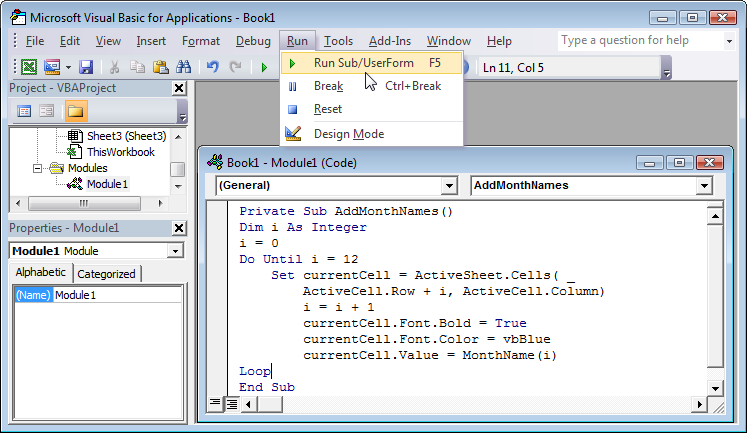Screen dimensions: 747x433
Task: Switch to the Categorized properties tab
Action: 106,274
